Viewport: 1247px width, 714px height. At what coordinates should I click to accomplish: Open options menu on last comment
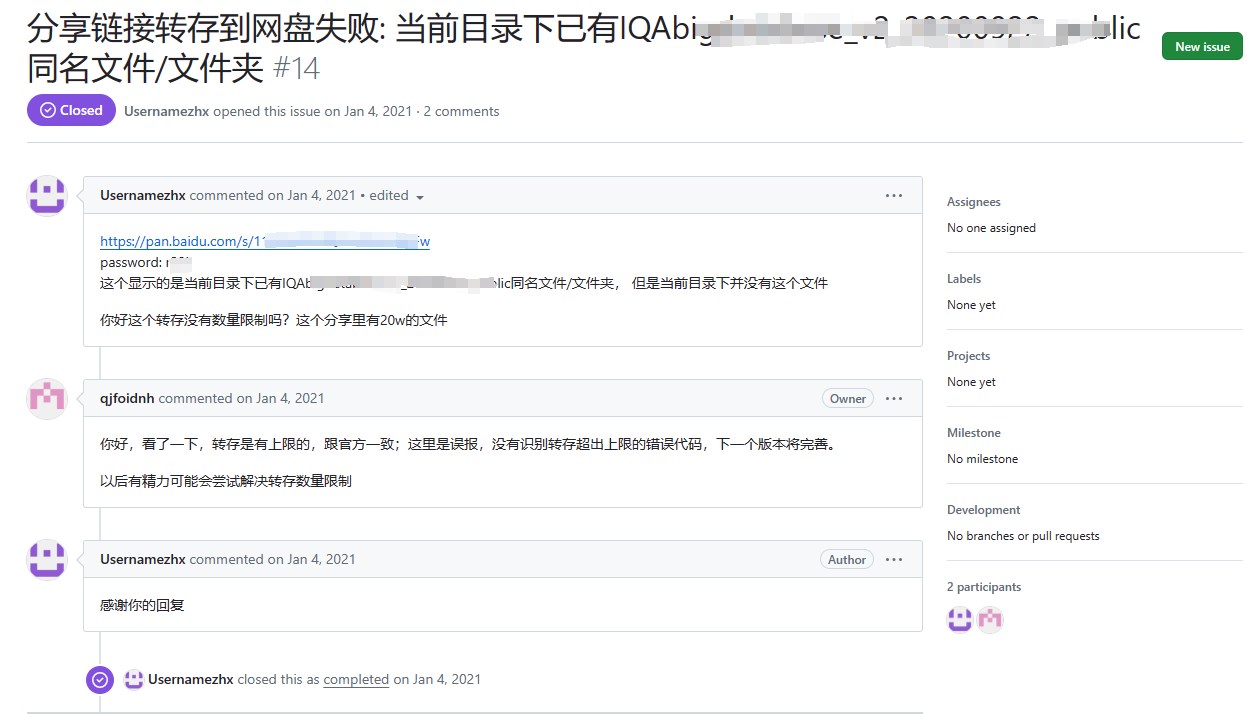click(x=894, y=560)
